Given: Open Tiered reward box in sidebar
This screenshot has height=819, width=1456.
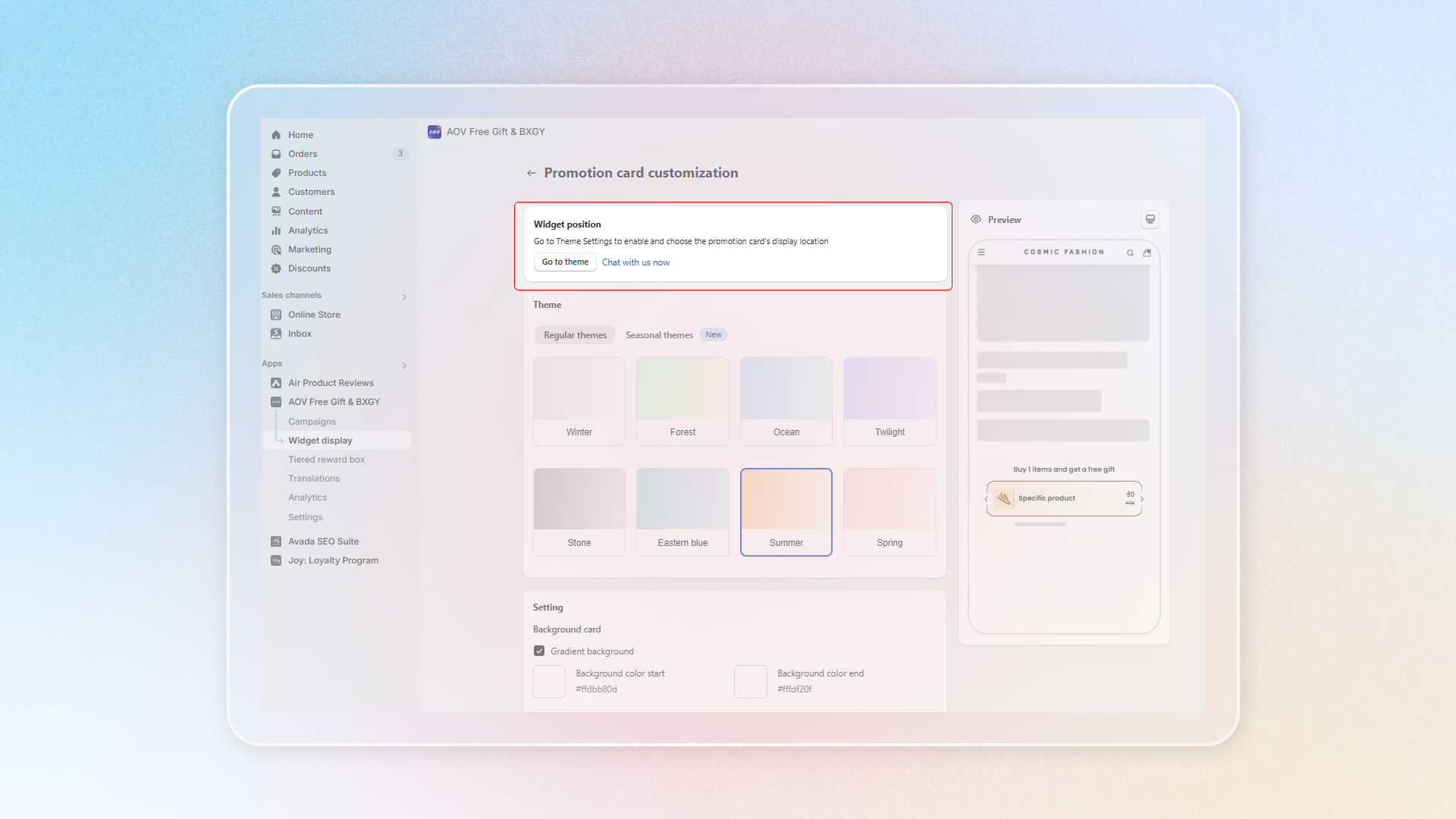Looking at the screenshot, I should tap(326, 460).
